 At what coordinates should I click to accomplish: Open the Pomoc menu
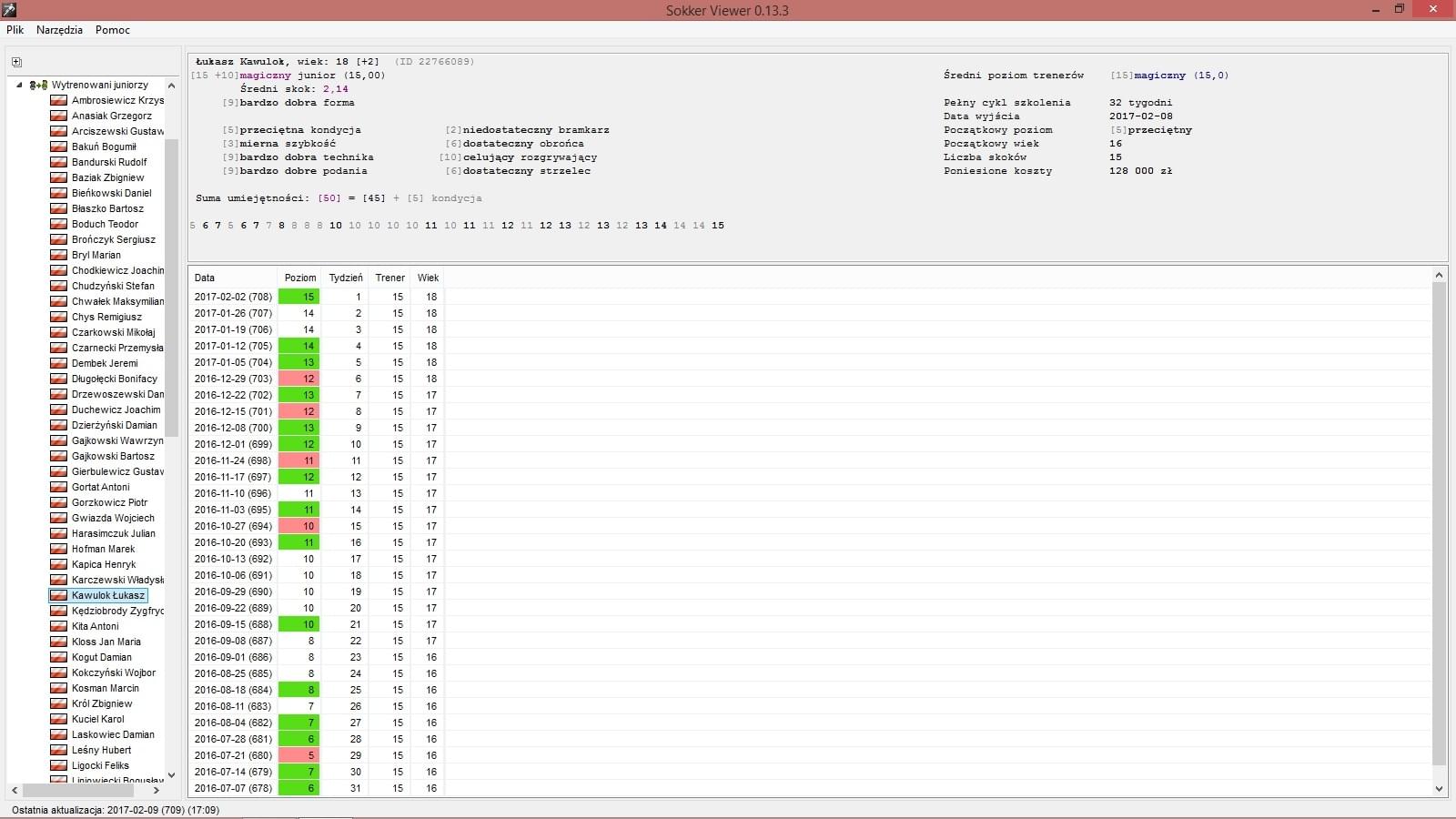coord(113,30)
